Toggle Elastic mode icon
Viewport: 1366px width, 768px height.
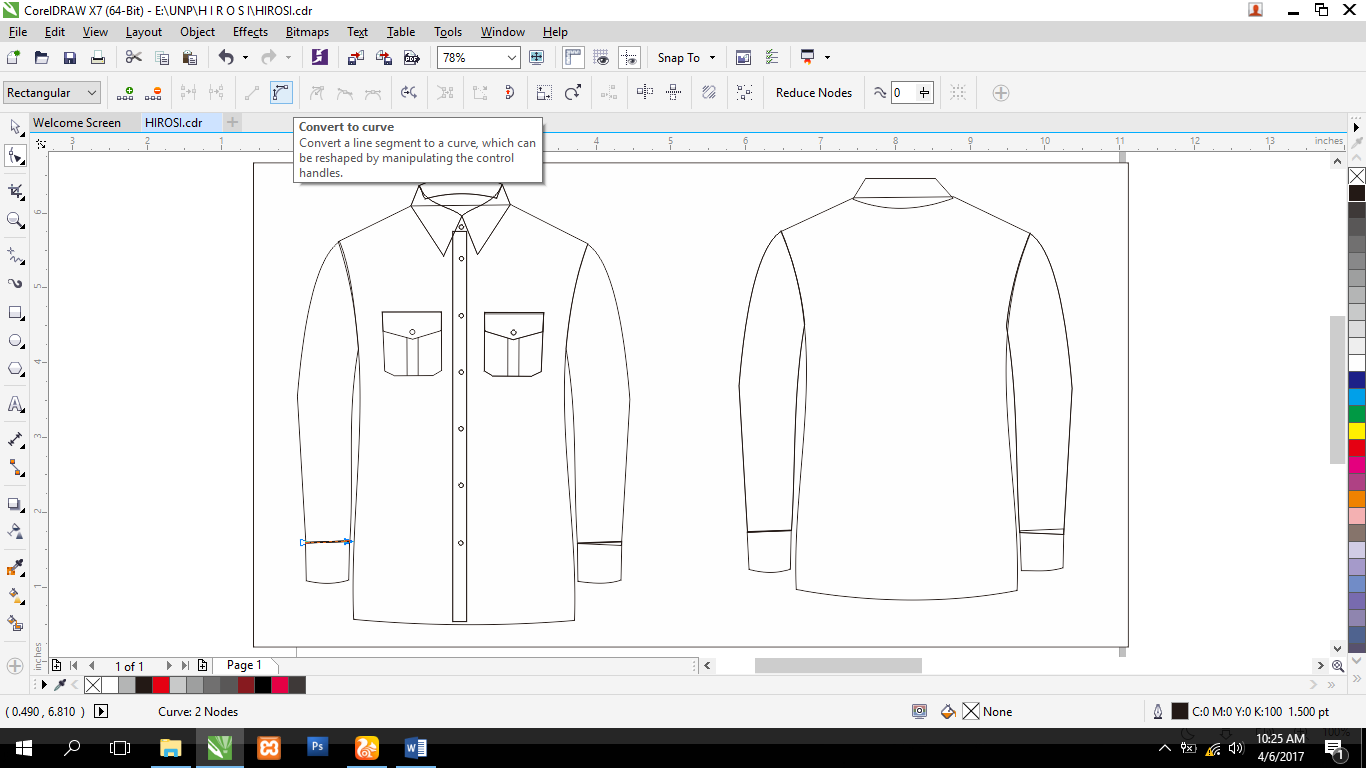(709, 93)
